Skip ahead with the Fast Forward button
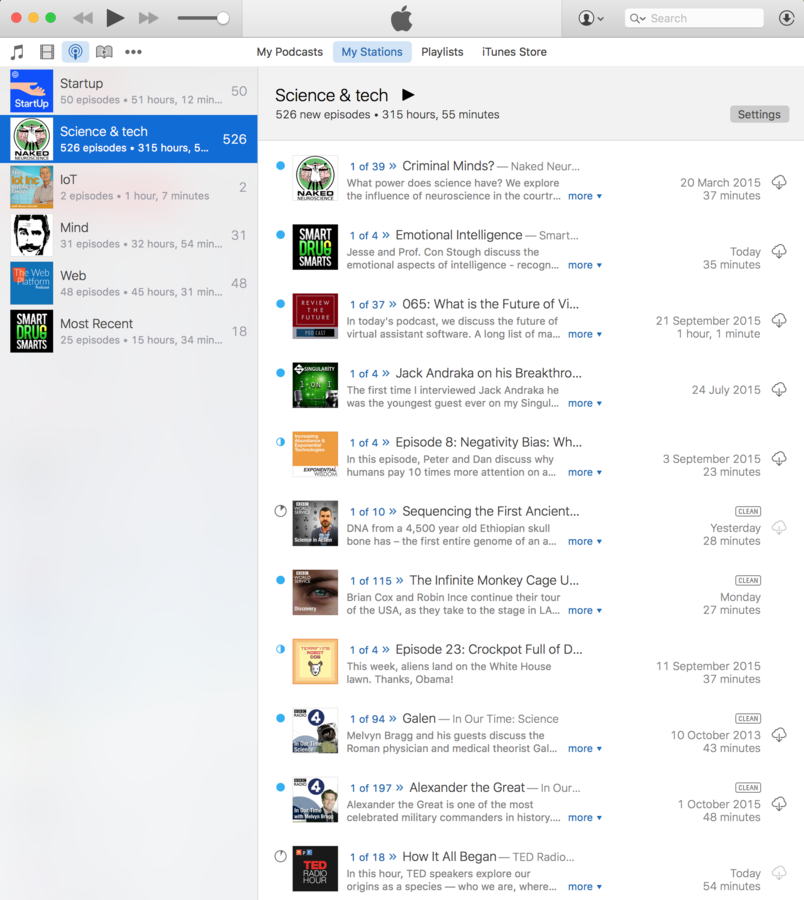The height and width of the screenshot is (900, 804). tap(149, 18)
